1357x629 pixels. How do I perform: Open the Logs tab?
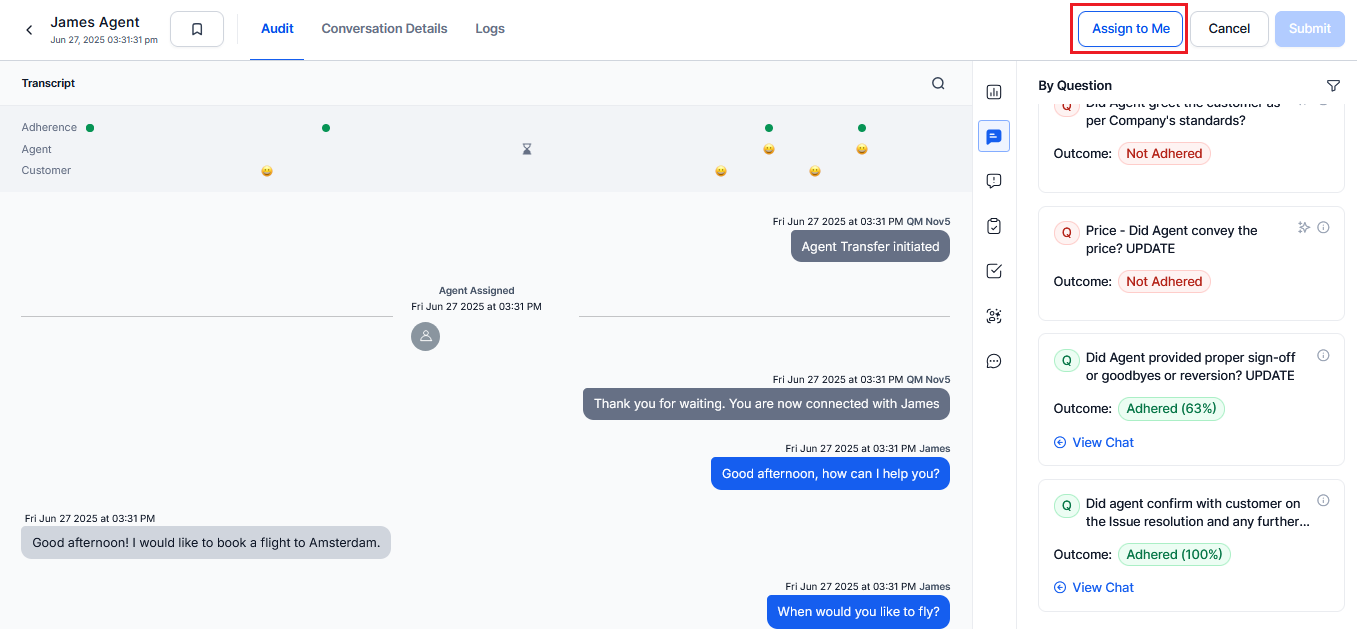(490, 29)
